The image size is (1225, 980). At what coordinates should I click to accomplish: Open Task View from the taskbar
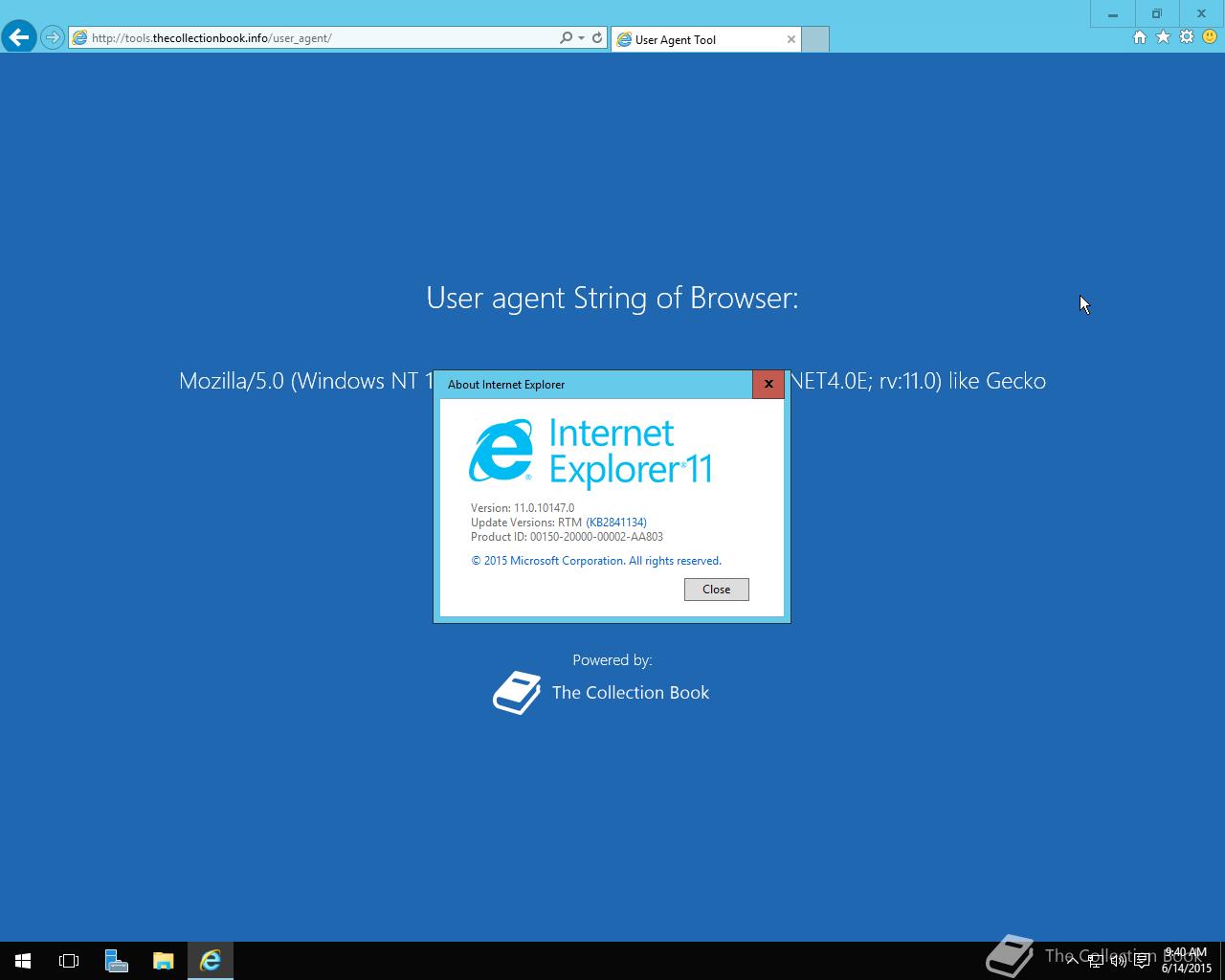pos(69,961)
